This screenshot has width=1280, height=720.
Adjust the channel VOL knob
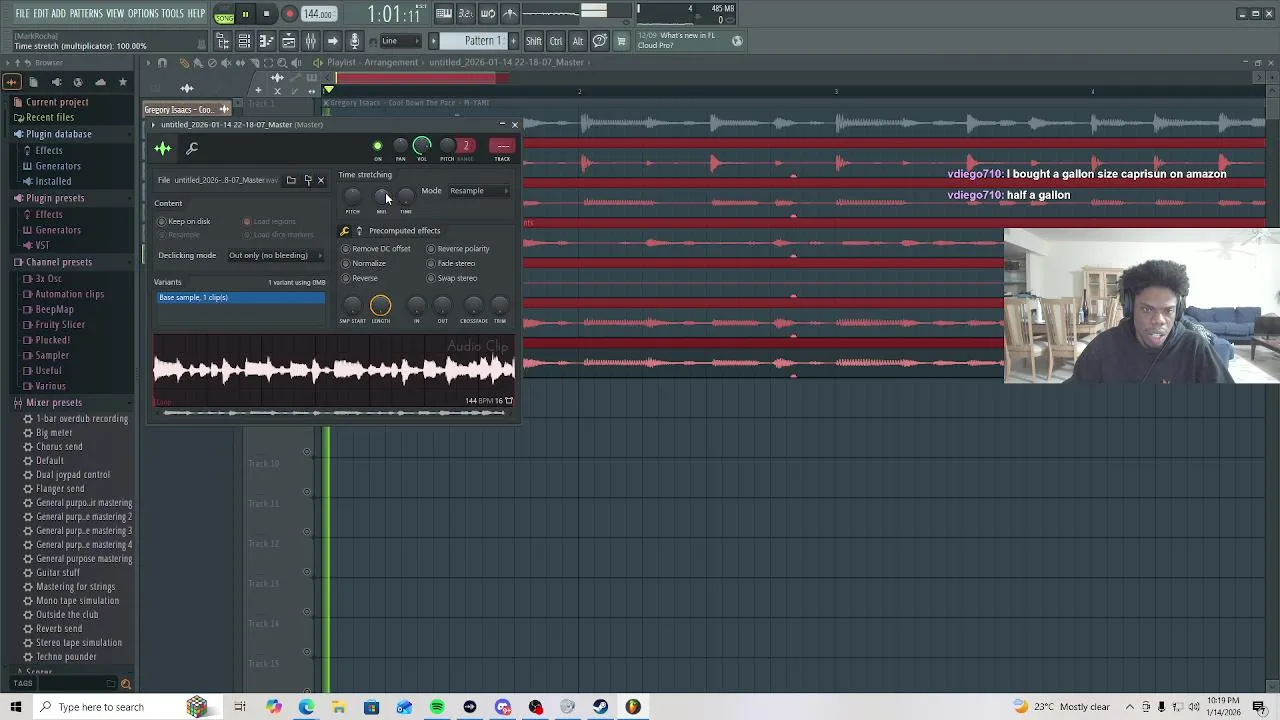422,147
